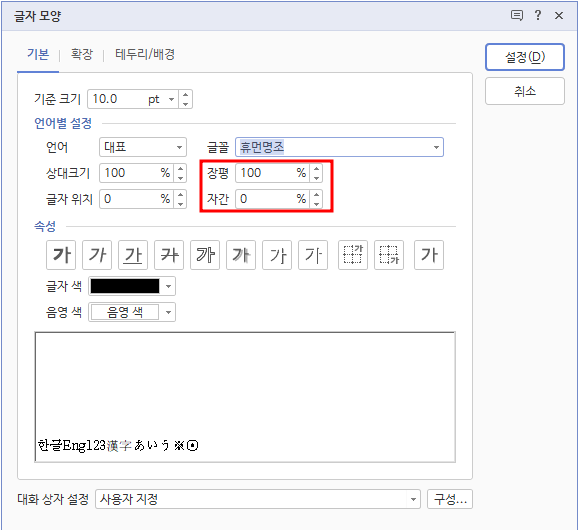Decrease 자간 with down arrow
The image size is (578, 530).
pos(316,204)
